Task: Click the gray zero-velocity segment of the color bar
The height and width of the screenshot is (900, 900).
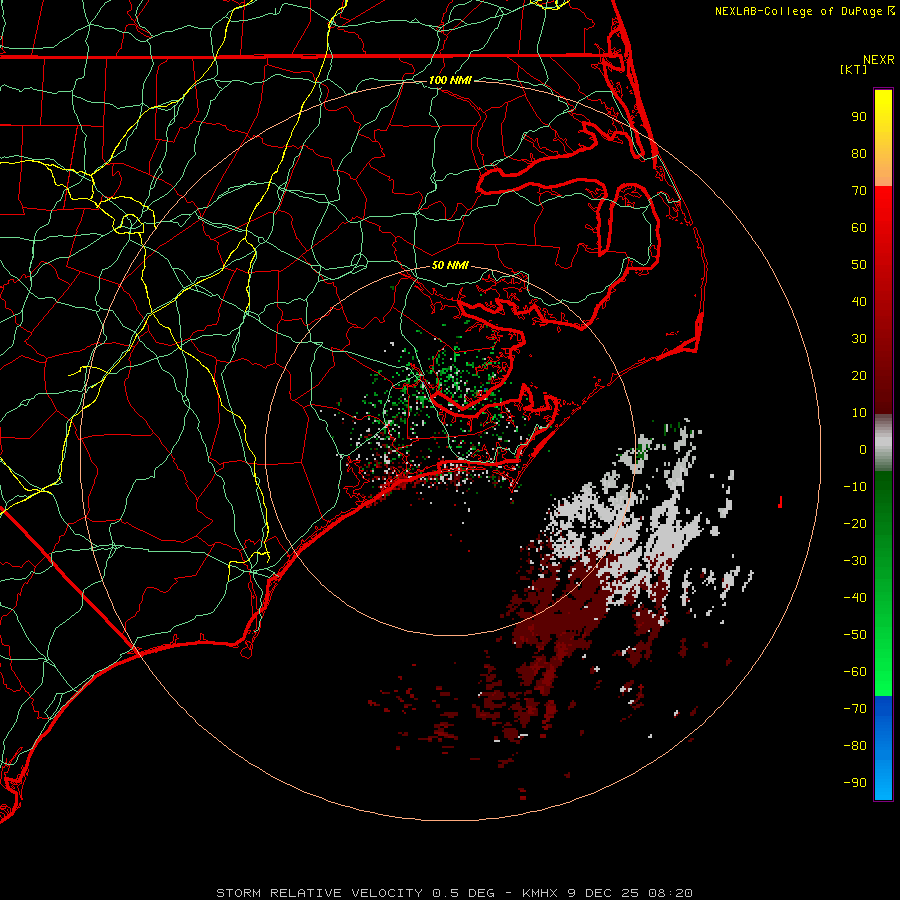Action: [883, 443]
